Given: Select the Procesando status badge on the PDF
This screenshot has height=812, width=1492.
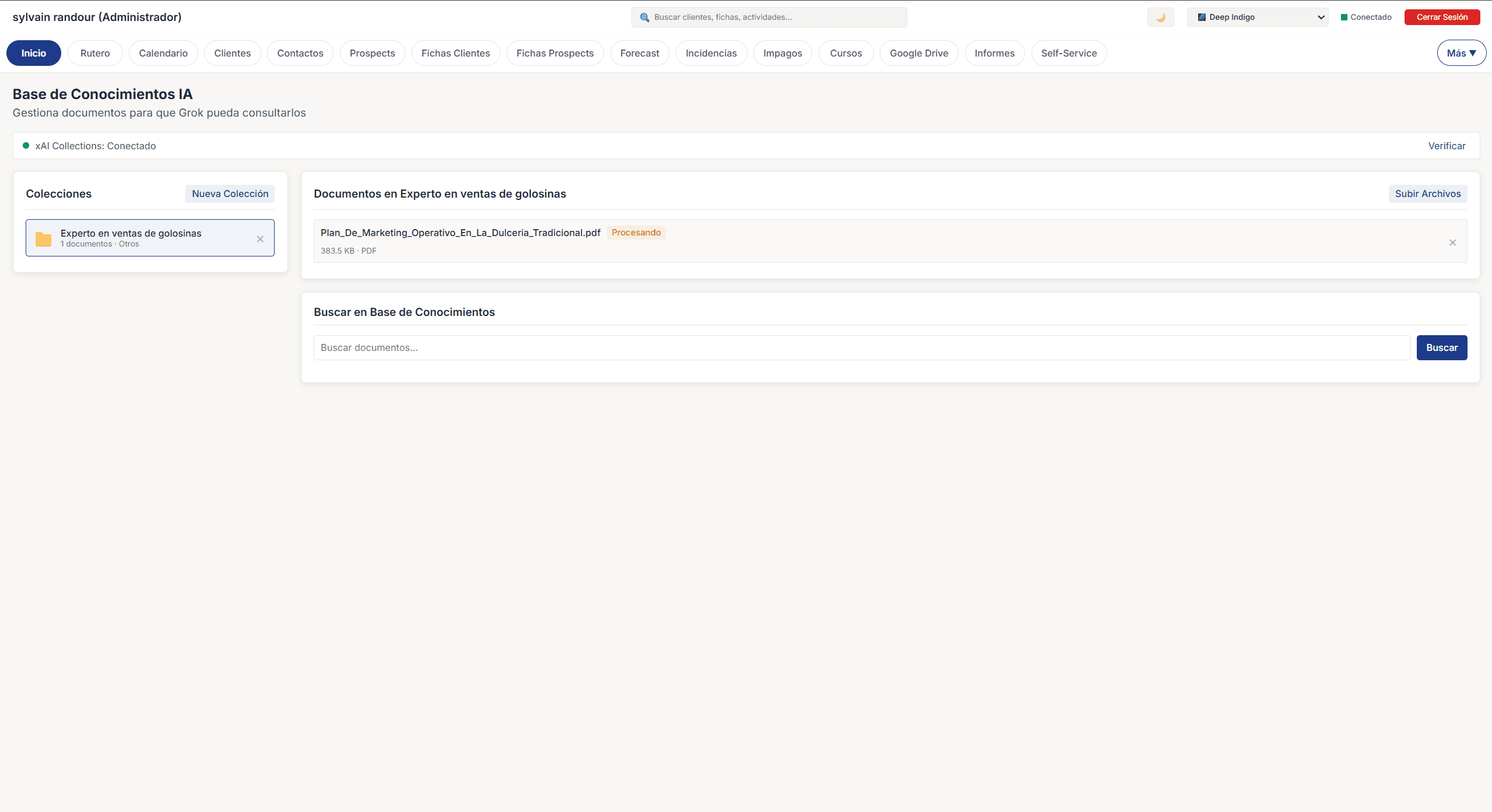Looking at the screenshot, I should 636,232.
